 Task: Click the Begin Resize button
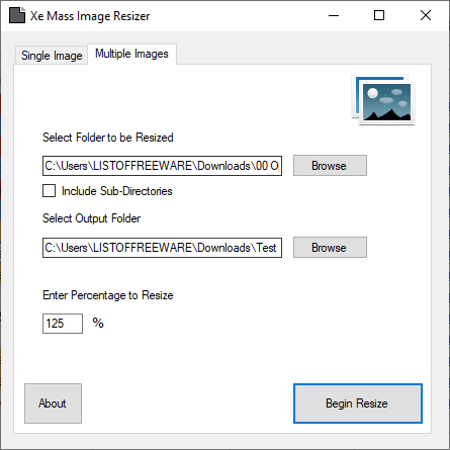coord(358,403)
